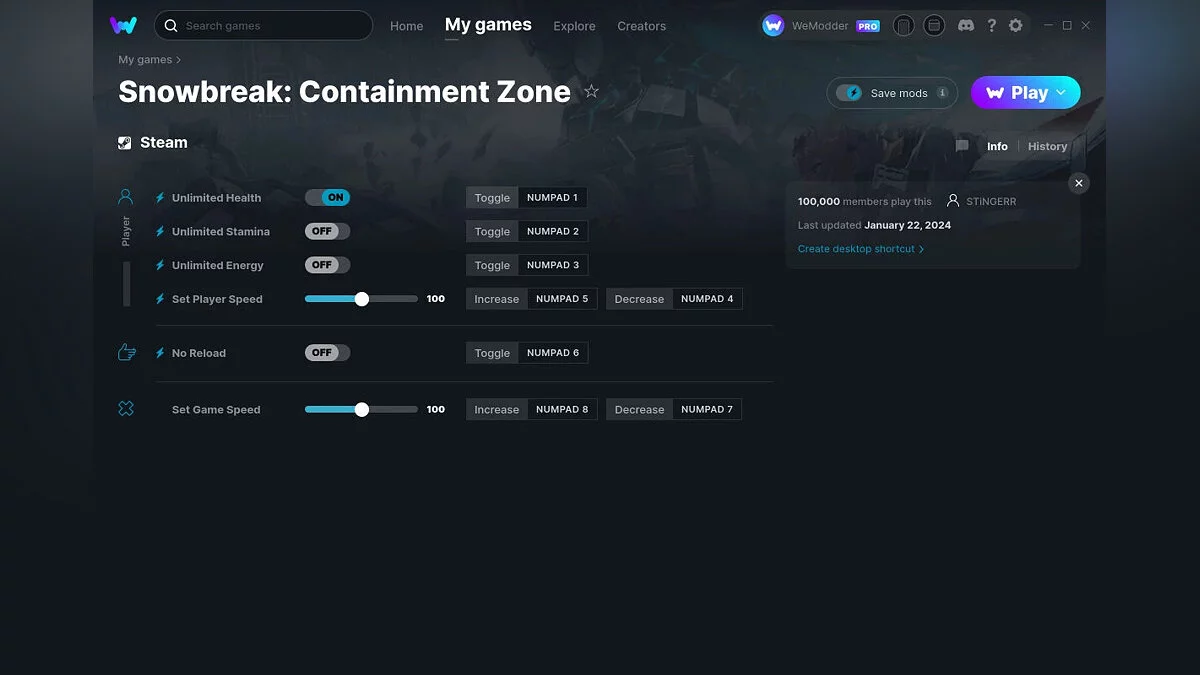Click NUMPAD 6 hotkey for No Reload
This screenshot has width=1200, height=675.
553,353
